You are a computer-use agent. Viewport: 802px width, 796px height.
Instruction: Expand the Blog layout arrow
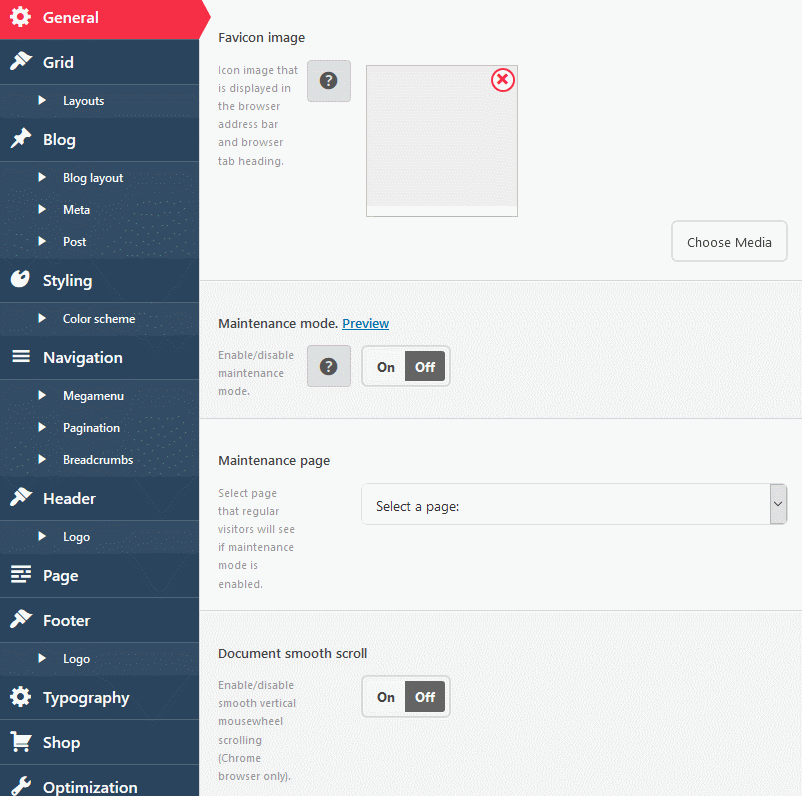point(42,177)
